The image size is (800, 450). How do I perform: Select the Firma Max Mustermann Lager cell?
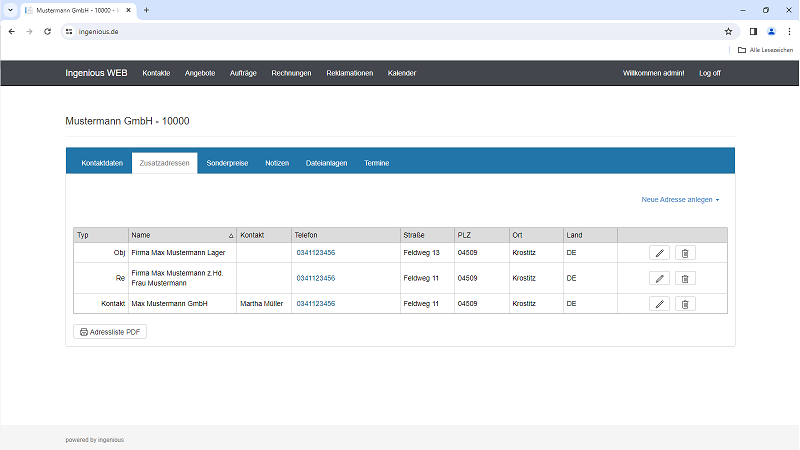pos(182,253)
